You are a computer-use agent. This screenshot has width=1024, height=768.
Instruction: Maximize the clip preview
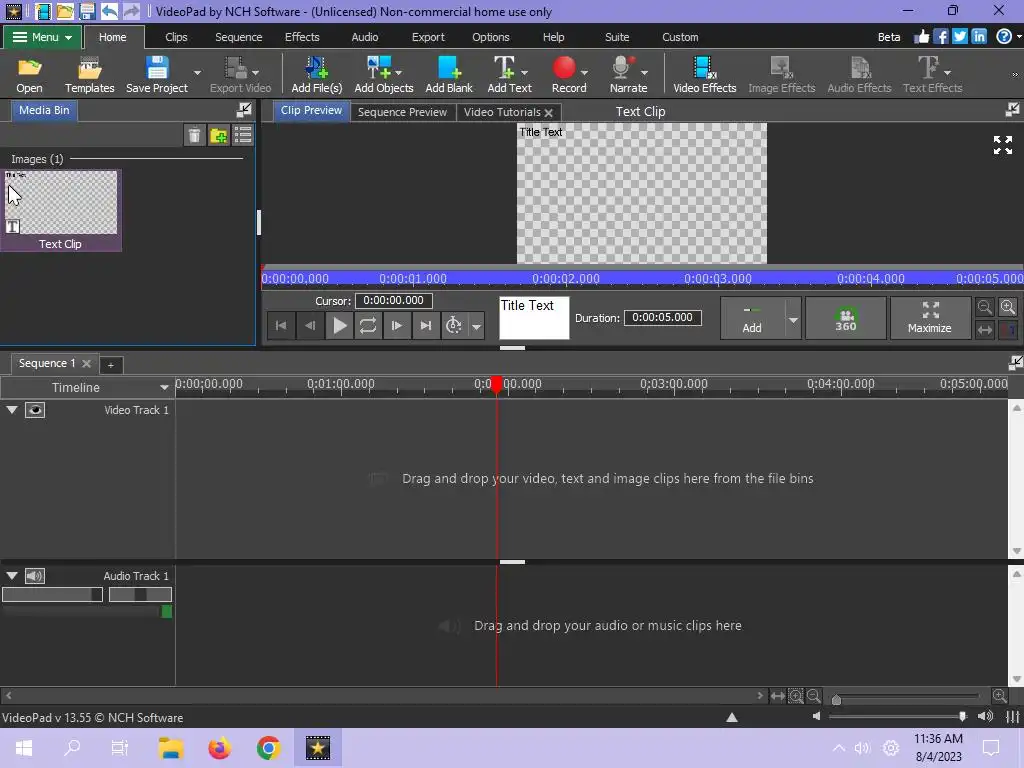point(929,318)
